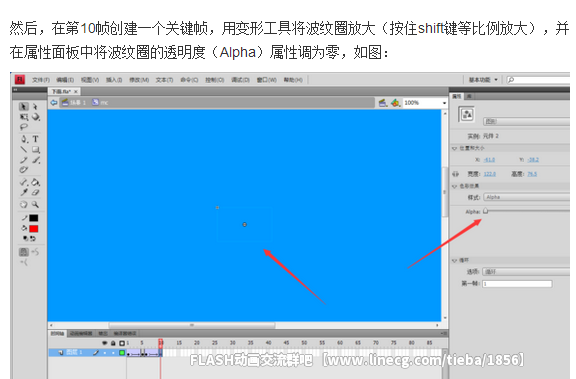Open the workspace switcher dropdown

[x=482, y=80]
